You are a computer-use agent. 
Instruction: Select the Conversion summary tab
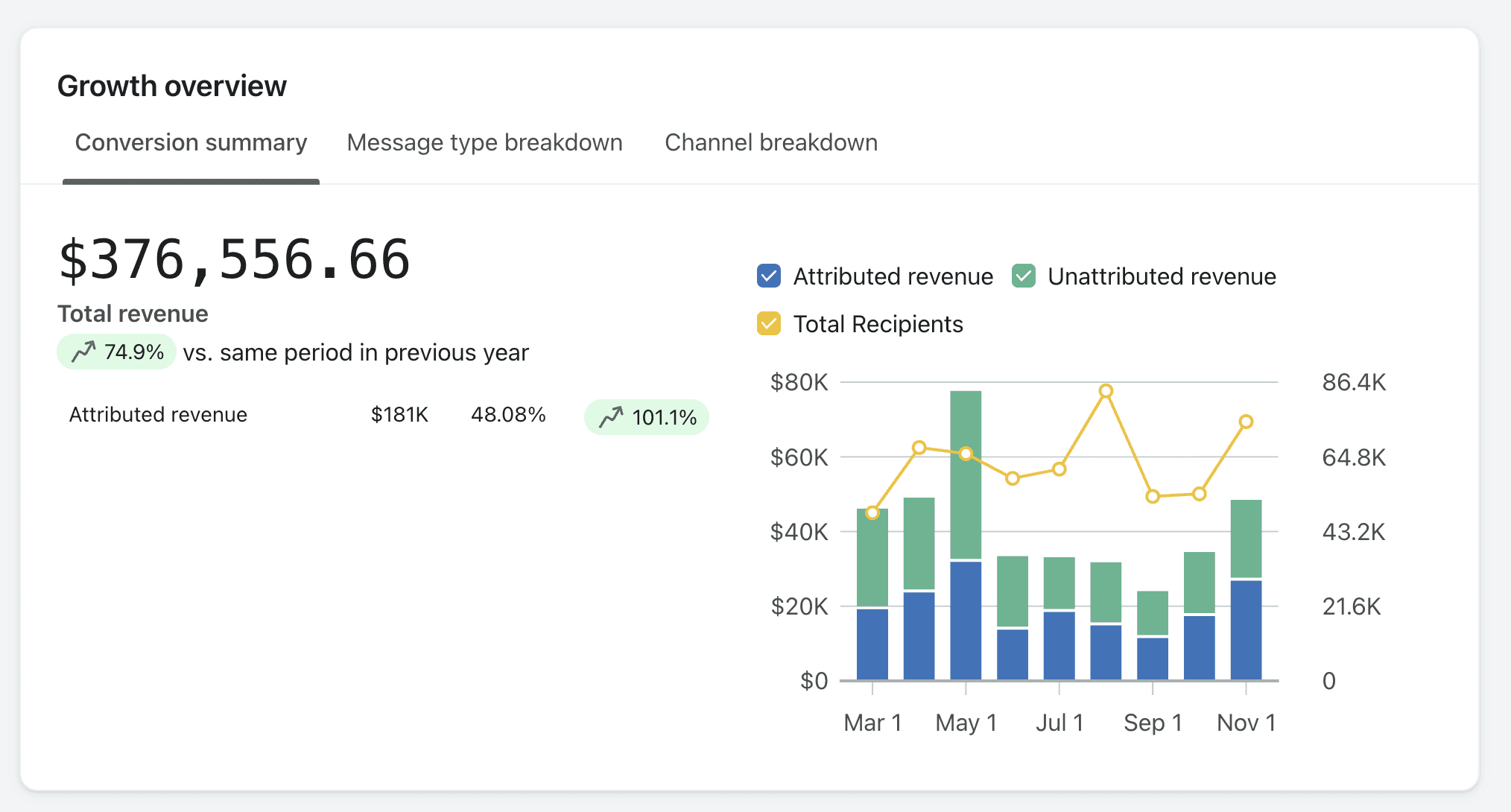click(x=191, y=142)
